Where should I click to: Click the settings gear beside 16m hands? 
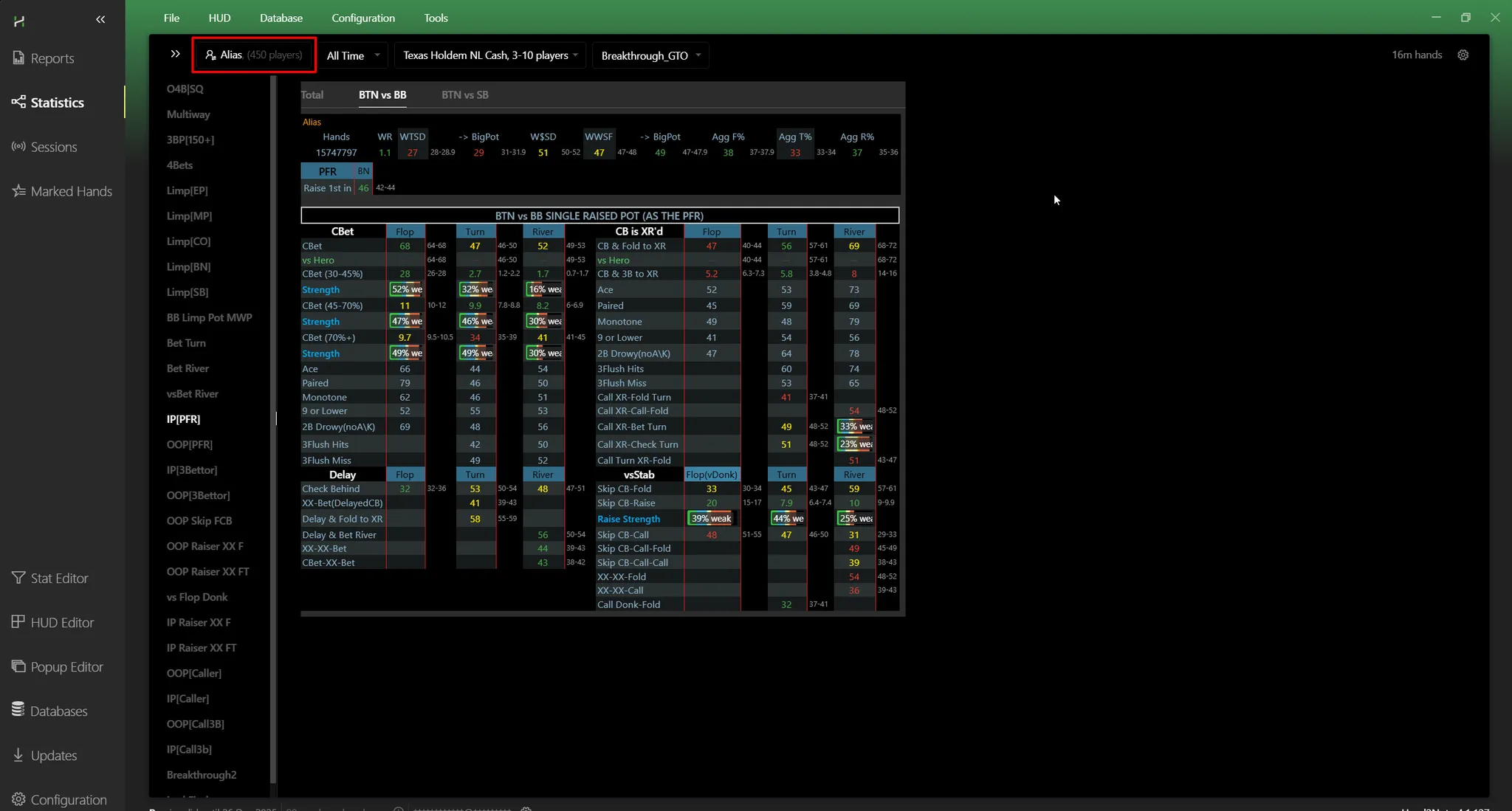tap(1463, 55)
